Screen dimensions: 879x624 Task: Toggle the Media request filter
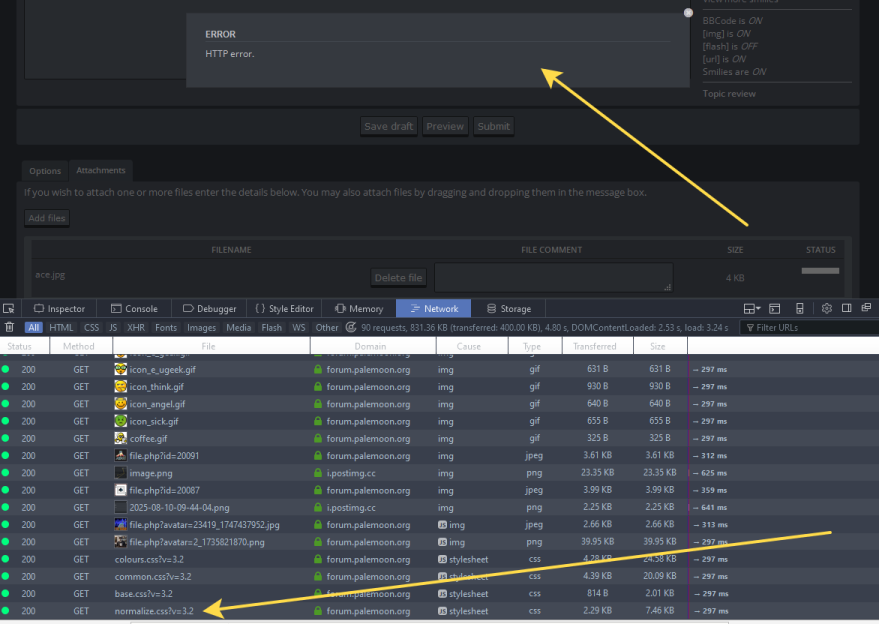(238, 327)
